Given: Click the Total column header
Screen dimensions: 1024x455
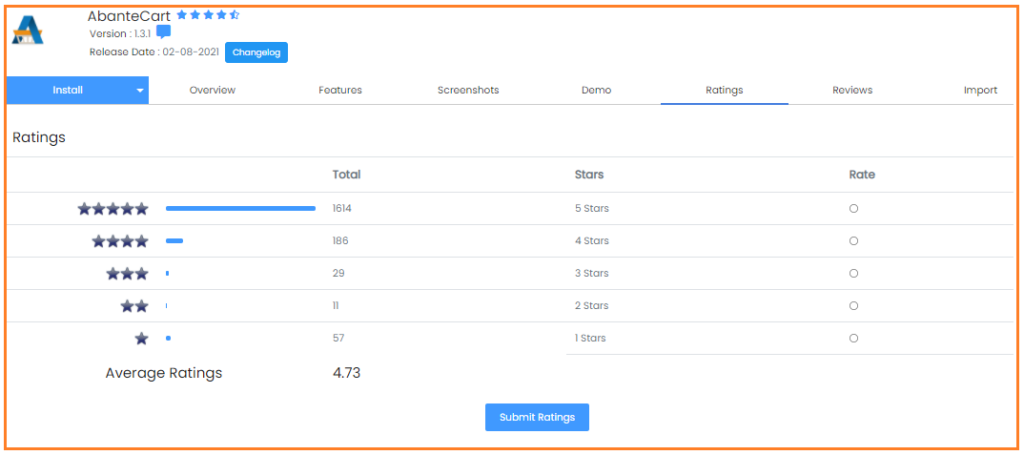Looking at the screenshot, I should click(347, 174).
